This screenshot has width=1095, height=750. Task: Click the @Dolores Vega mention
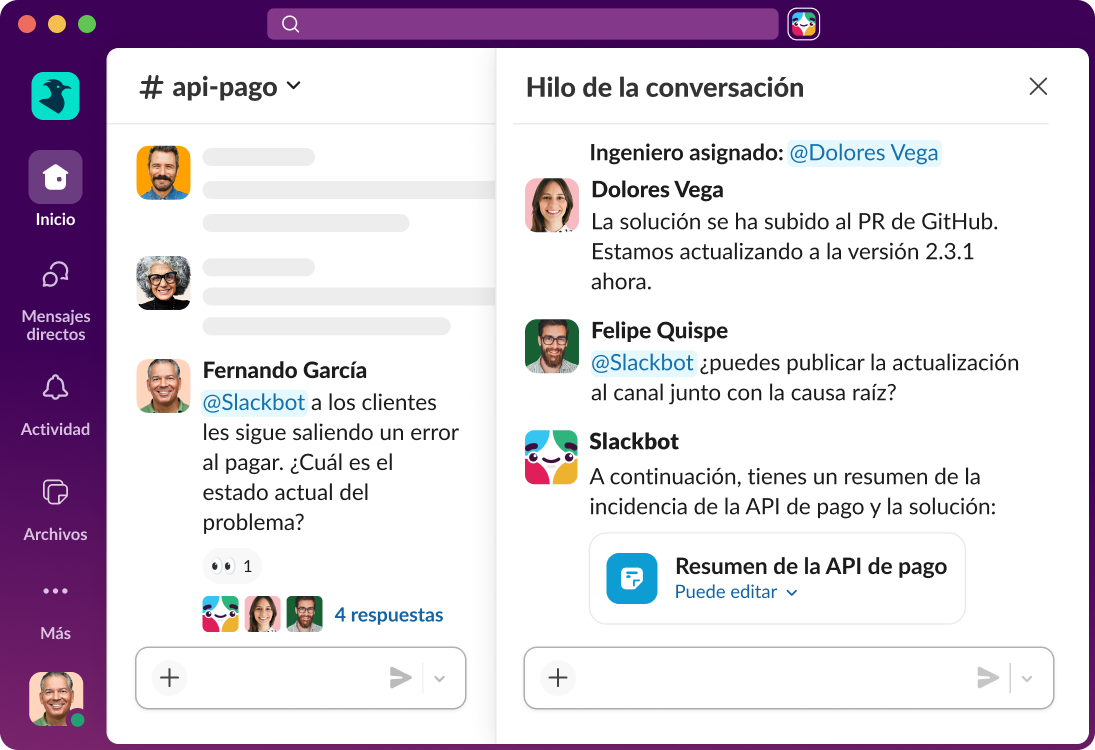tap(864, 153)
